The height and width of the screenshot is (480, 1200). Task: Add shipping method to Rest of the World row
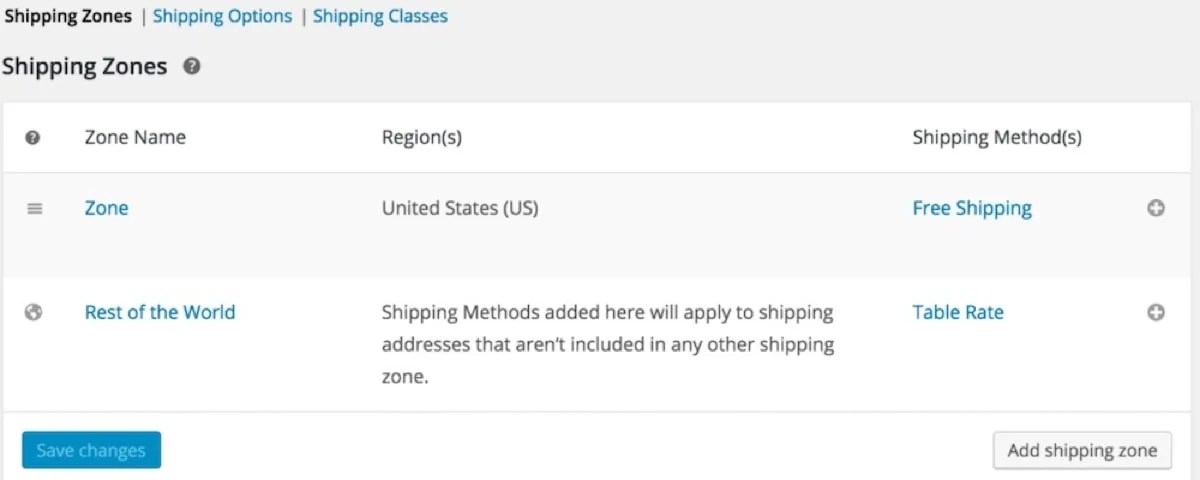[1156, 312]
